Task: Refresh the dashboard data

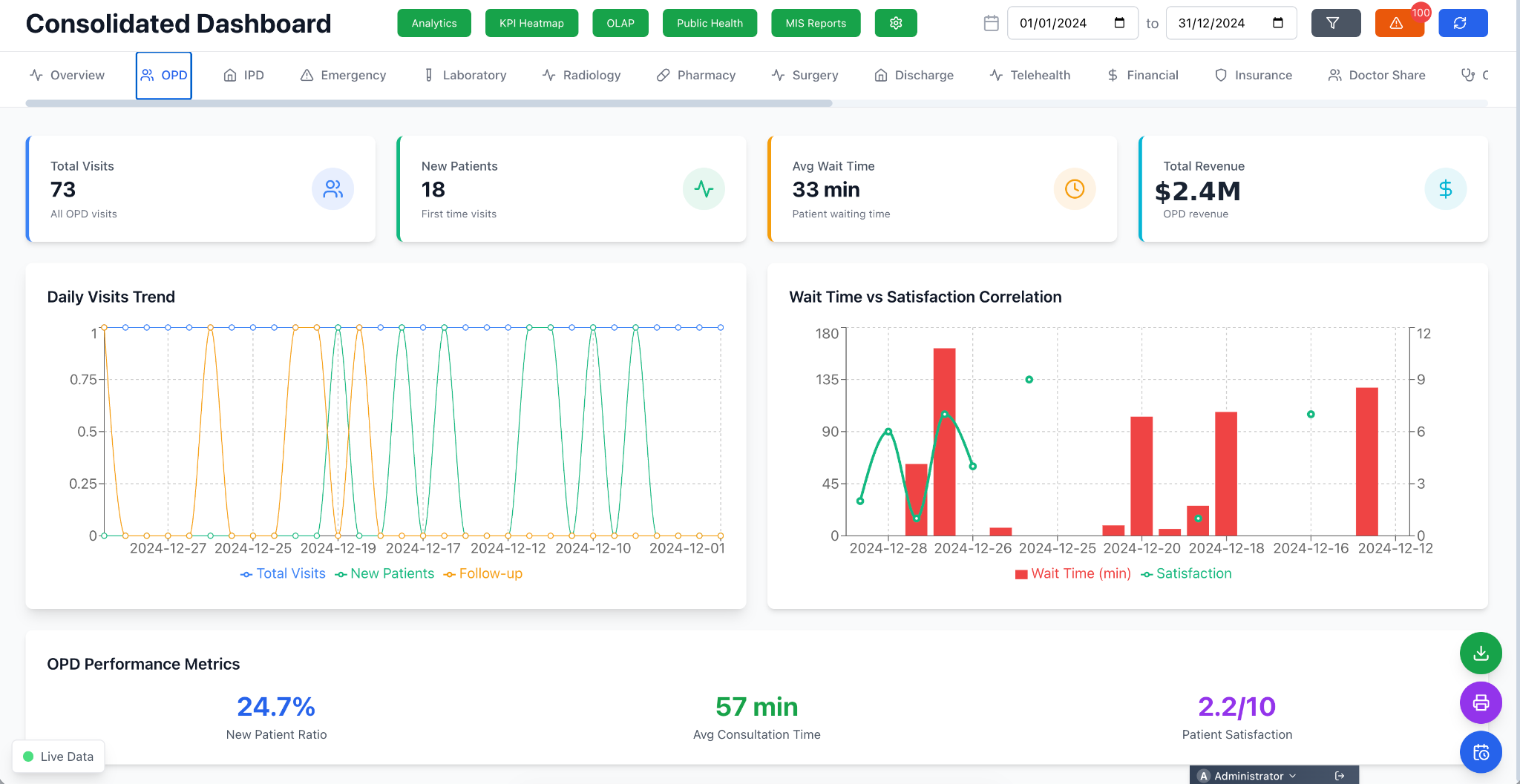Action: [x=1463, y=23]
